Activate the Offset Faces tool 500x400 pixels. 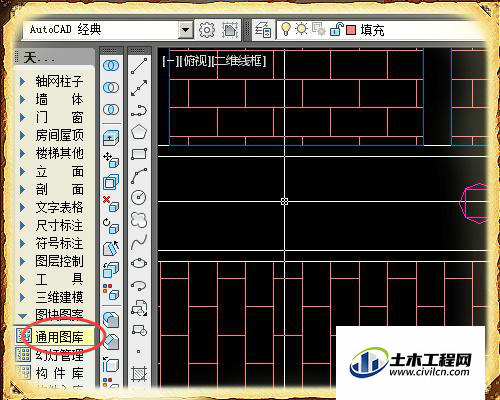(111, 182)
